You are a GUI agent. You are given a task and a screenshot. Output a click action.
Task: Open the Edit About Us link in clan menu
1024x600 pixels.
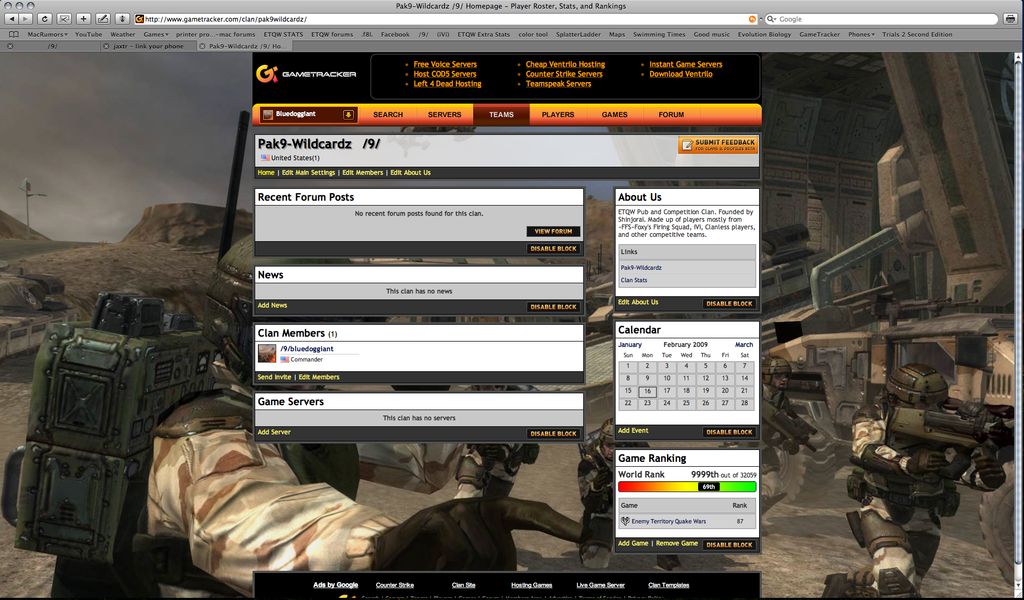(410, 173)
